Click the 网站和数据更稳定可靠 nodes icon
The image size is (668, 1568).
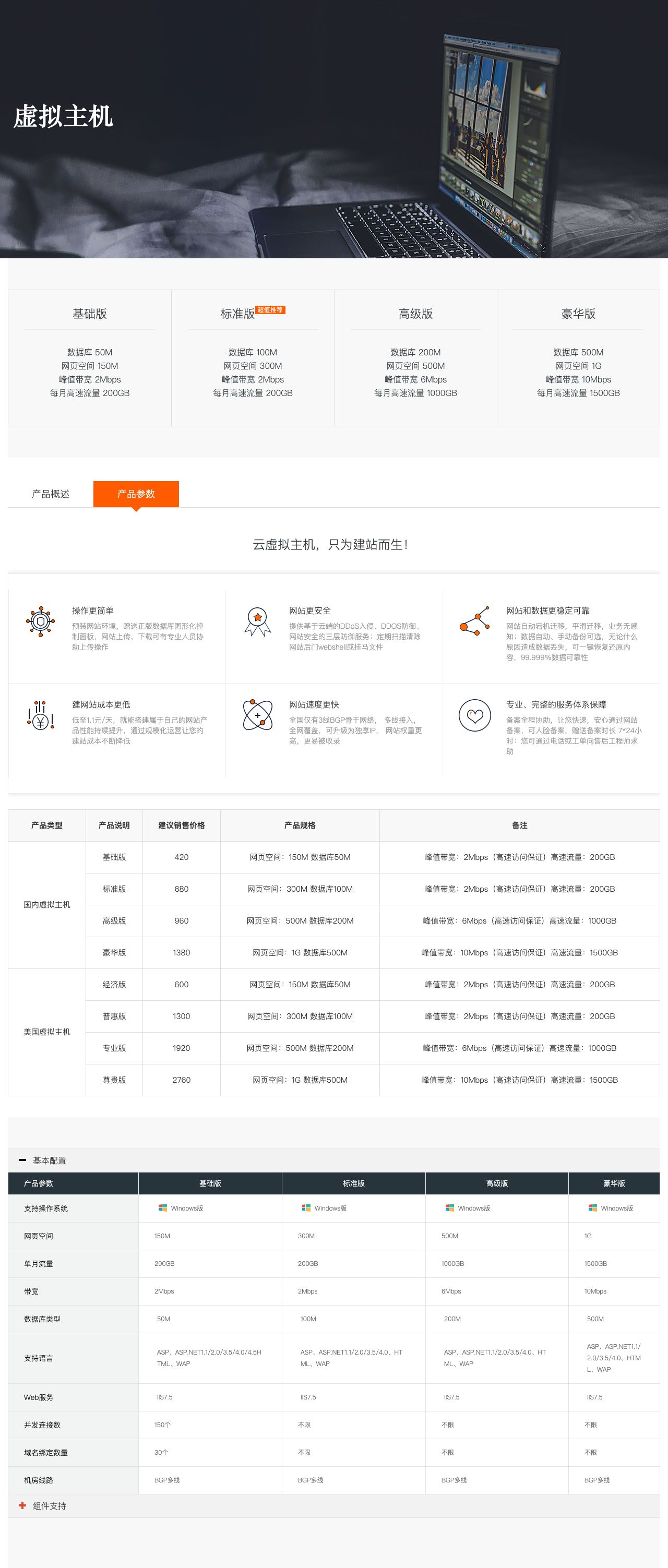pyautogui.click(x=475, y=621)
